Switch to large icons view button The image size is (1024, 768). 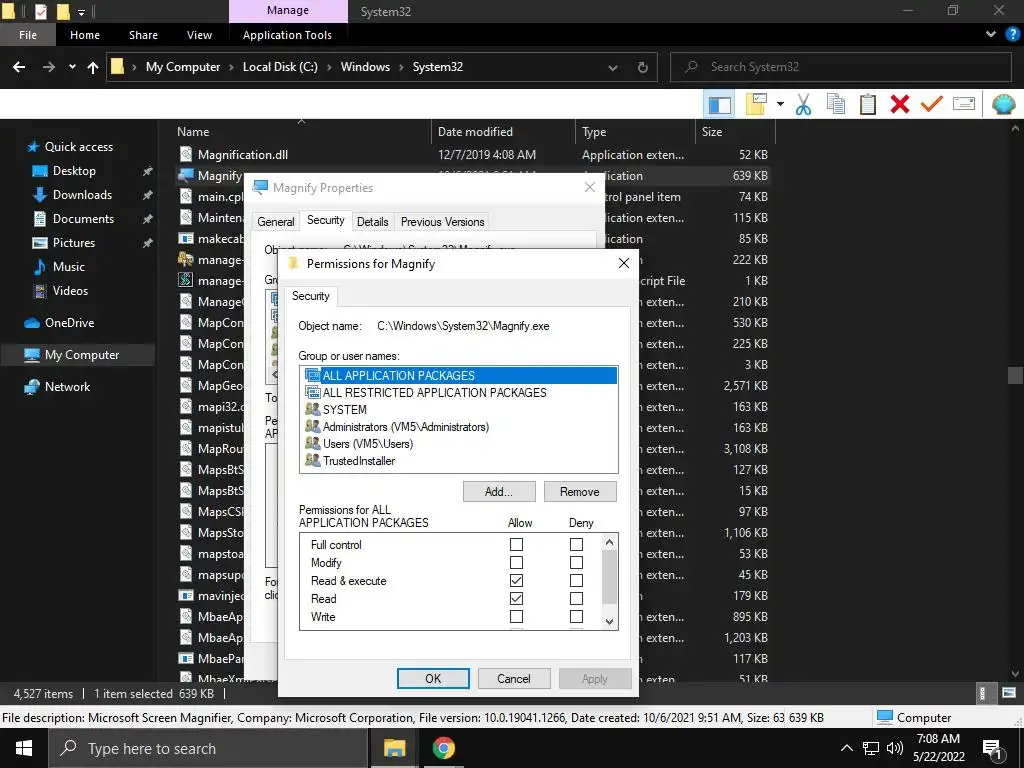point(1008,693)
